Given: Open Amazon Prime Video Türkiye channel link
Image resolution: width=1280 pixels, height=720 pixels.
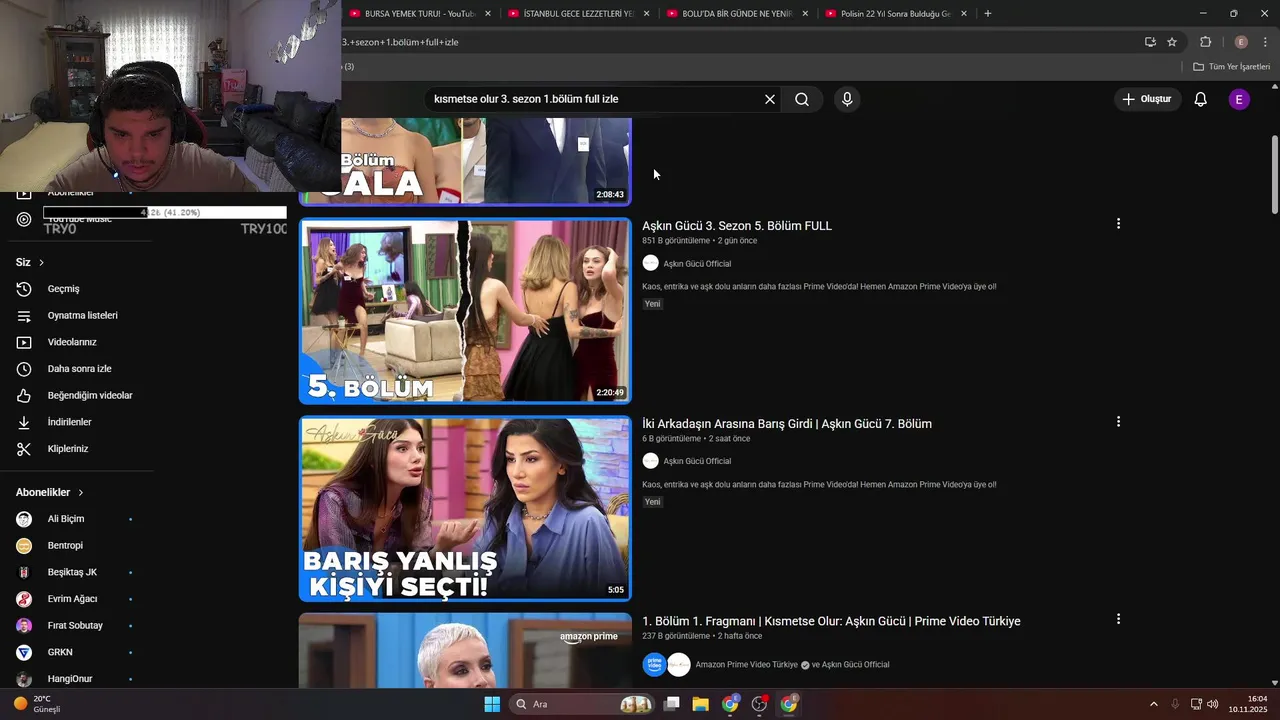Looking at the screenshot, I should tap(746, 665).
